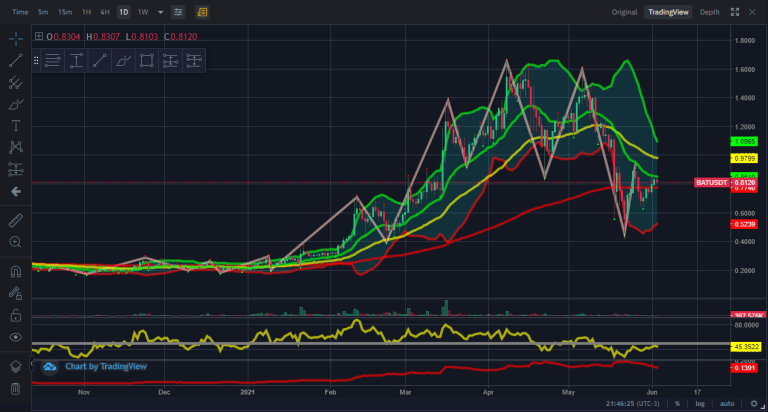Click the yellow 45.3522 indicator value
Image resolution: width=768 pixels, height=412 pixels.
click(745, 347)
